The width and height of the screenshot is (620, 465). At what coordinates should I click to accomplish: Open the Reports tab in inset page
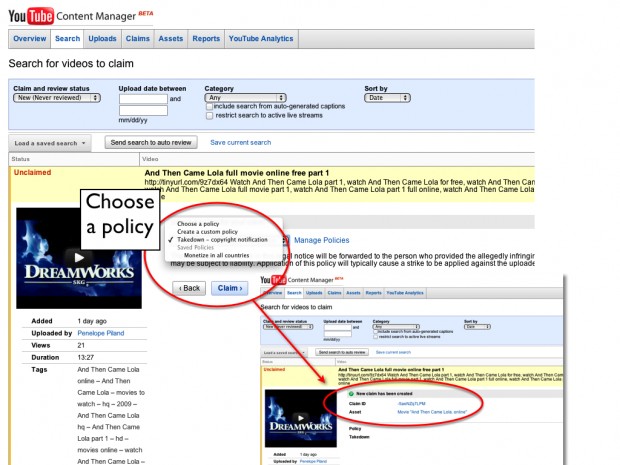(373, 293)
